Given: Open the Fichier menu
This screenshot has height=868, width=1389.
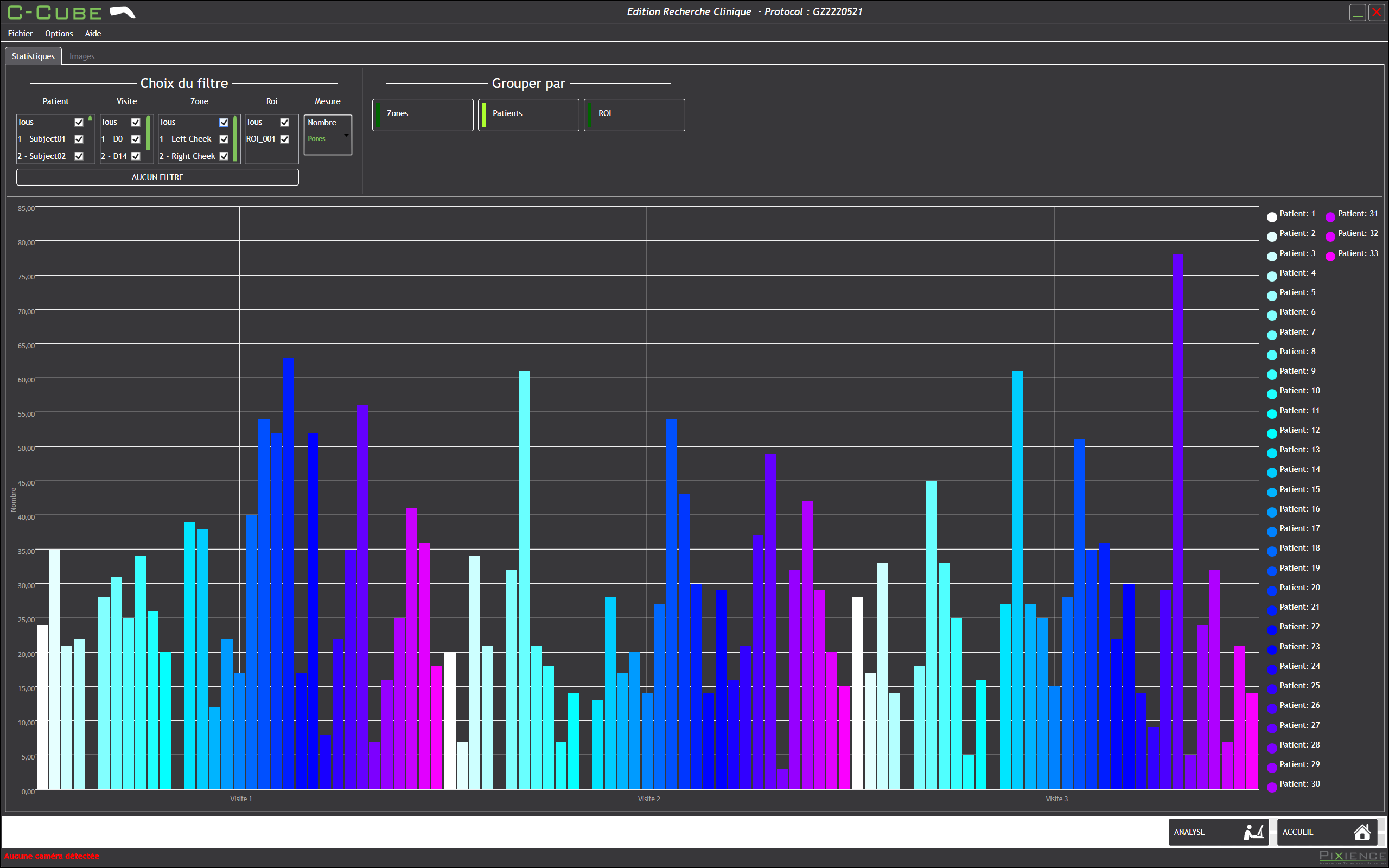Looking at the screenshot, I should [x=20, y=33].
